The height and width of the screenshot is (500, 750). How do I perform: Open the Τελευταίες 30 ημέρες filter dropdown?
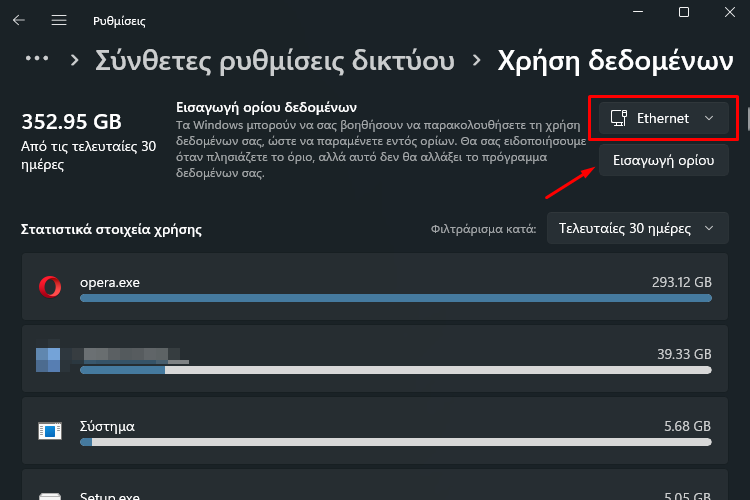pos(638,228)
